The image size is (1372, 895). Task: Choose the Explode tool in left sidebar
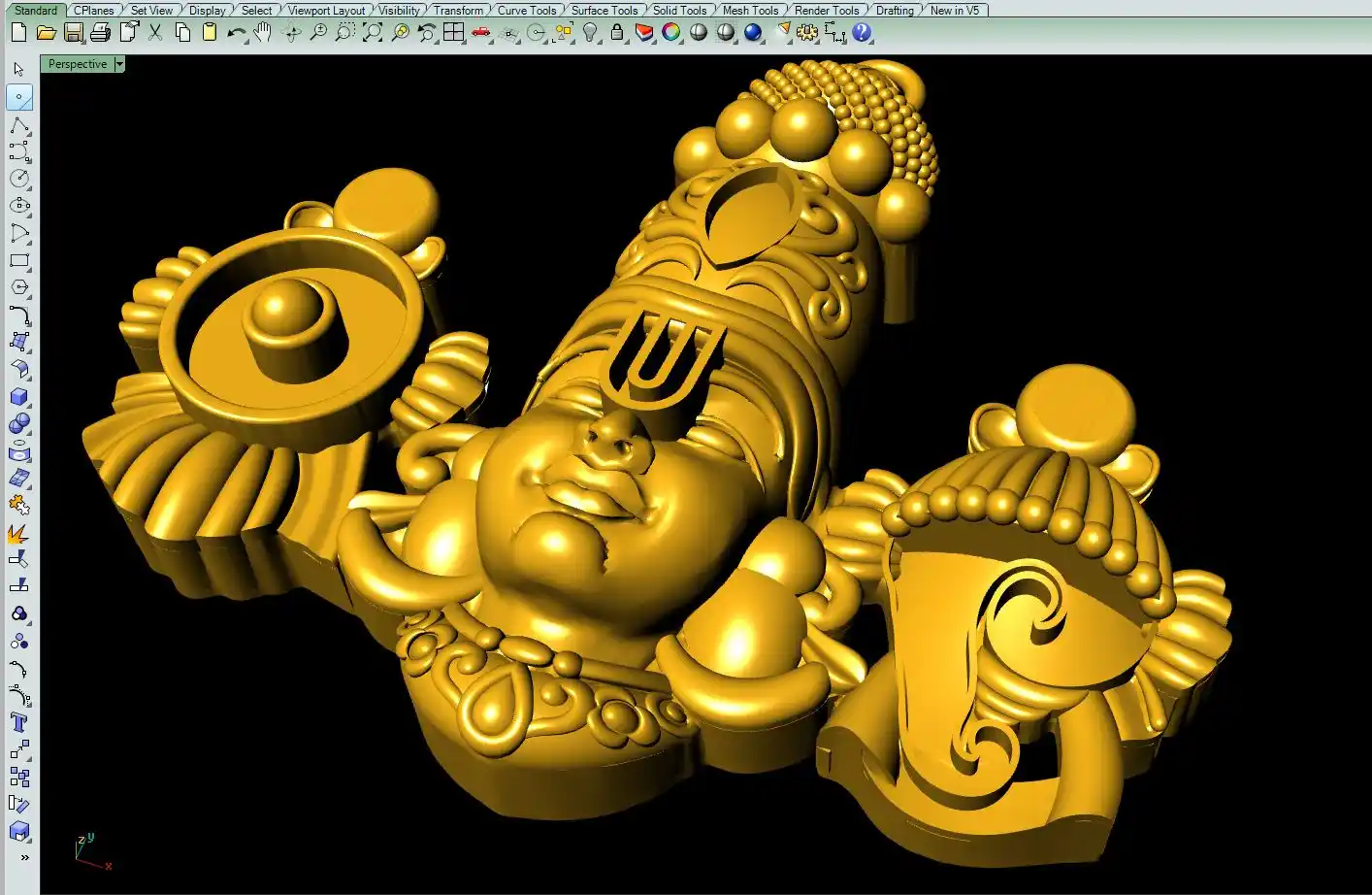point(18,533)
